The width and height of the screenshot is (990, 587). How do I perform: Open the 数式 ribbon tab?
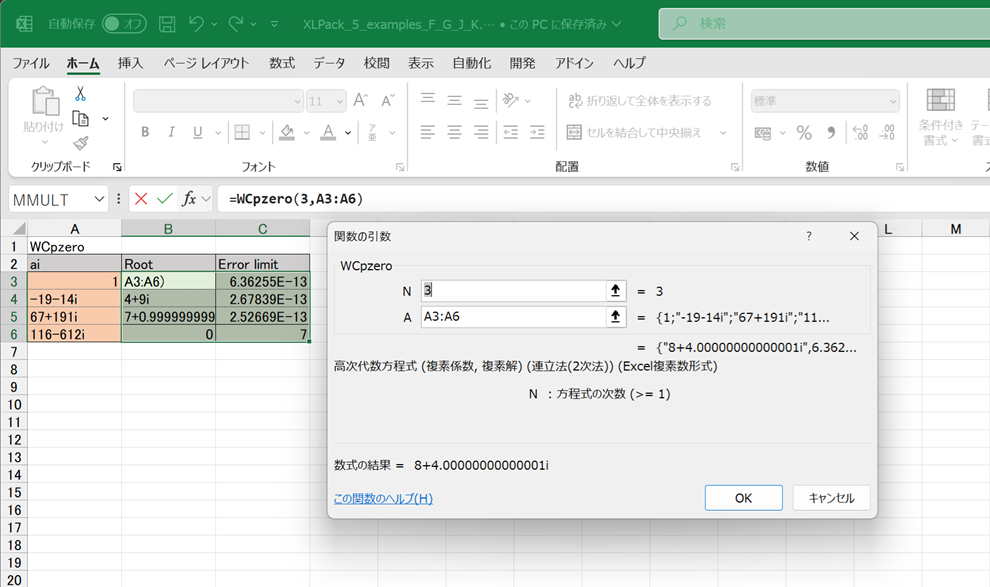coord(282,63)
